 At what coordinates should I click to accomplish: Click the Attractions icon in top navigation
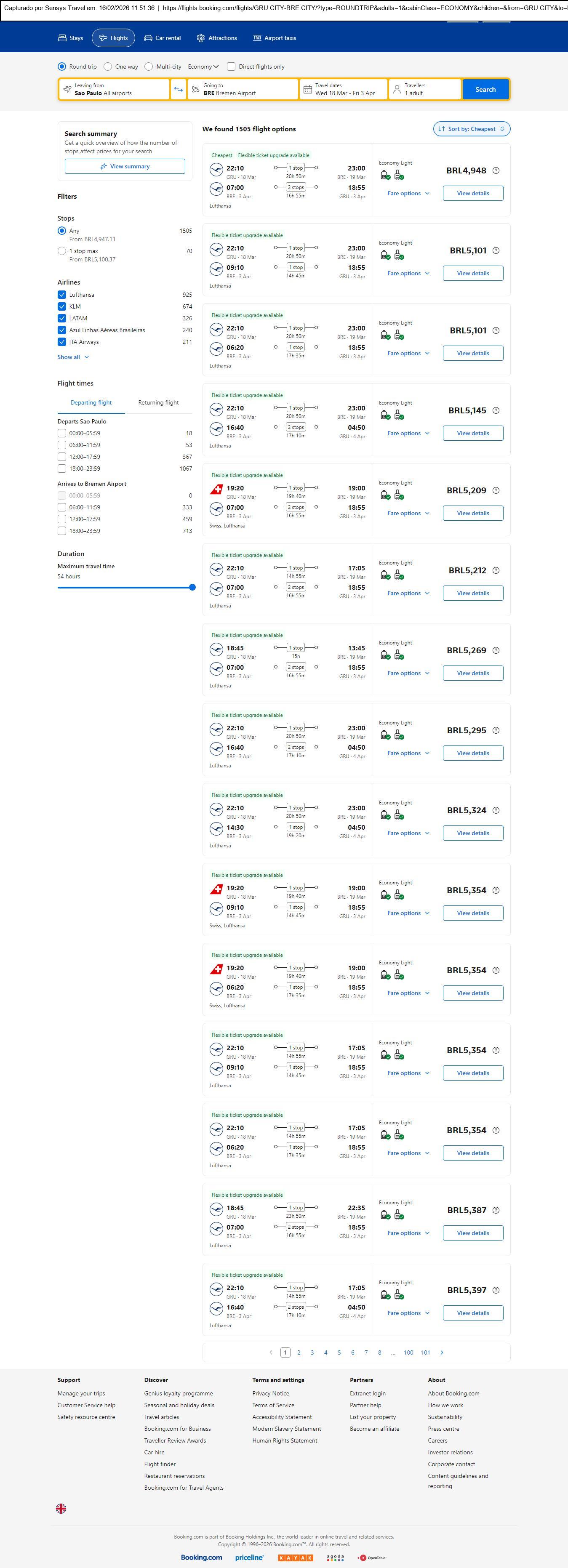tap(201, 38)
